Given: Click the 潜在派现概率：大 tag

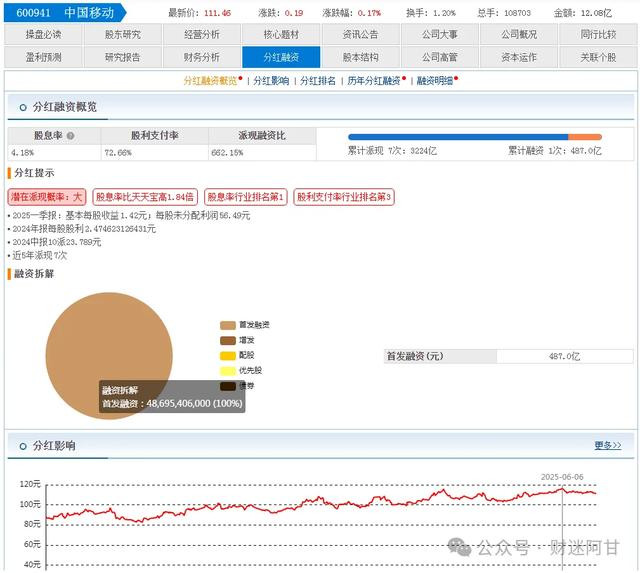Looking at the screenshot, I should (47, 197).
